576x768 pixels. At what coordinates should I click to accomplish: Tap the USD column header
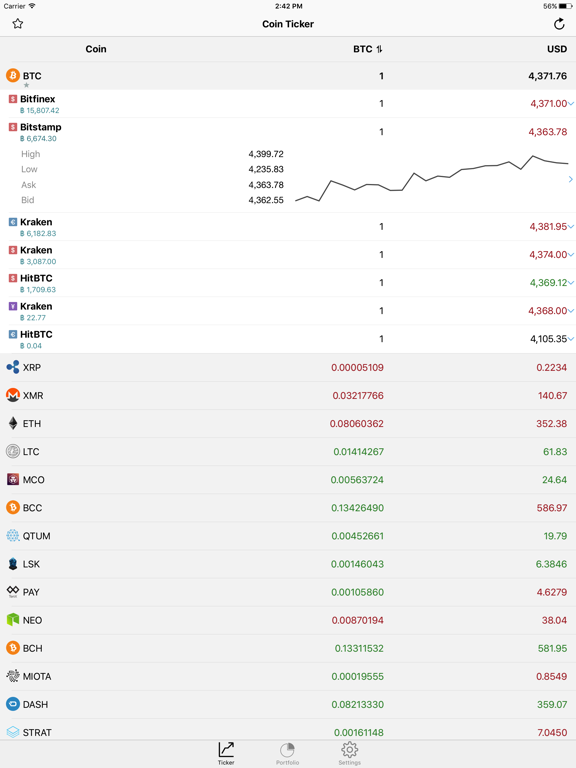click(557, 49)
